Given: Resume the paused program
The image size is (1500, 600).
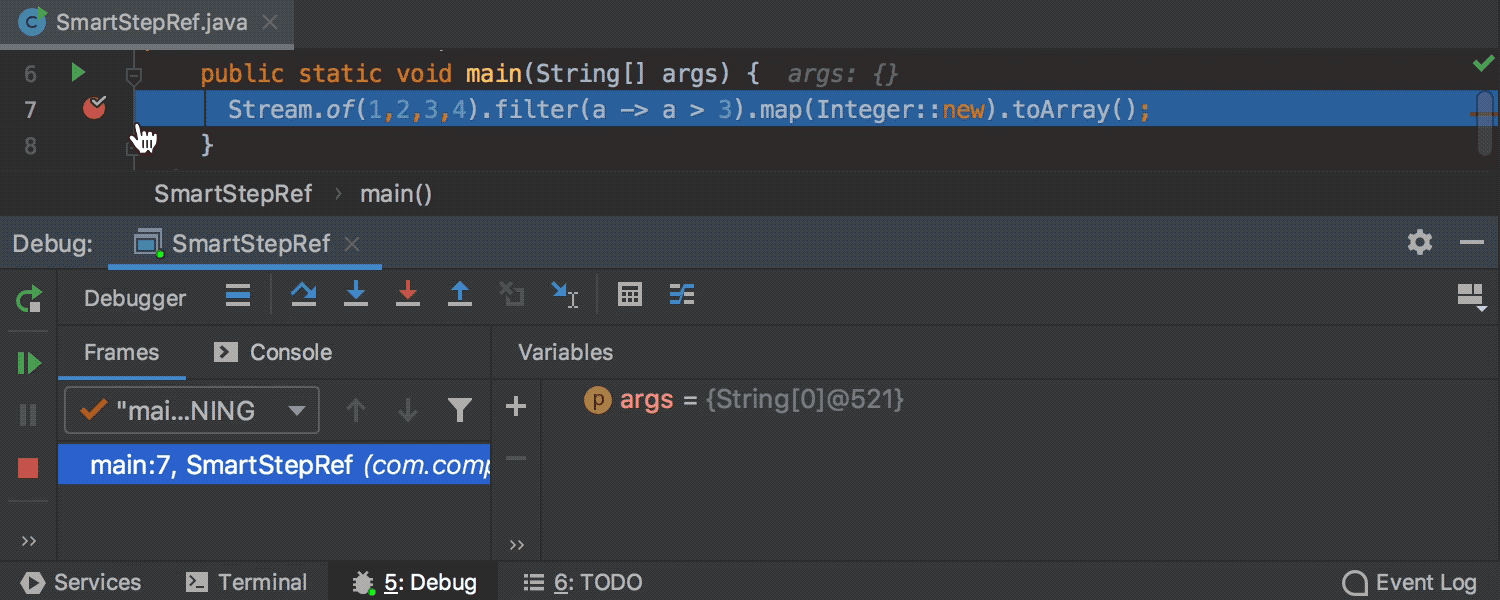Looking at the screenshot, I should pyautogui.click(x=27, y=362).
